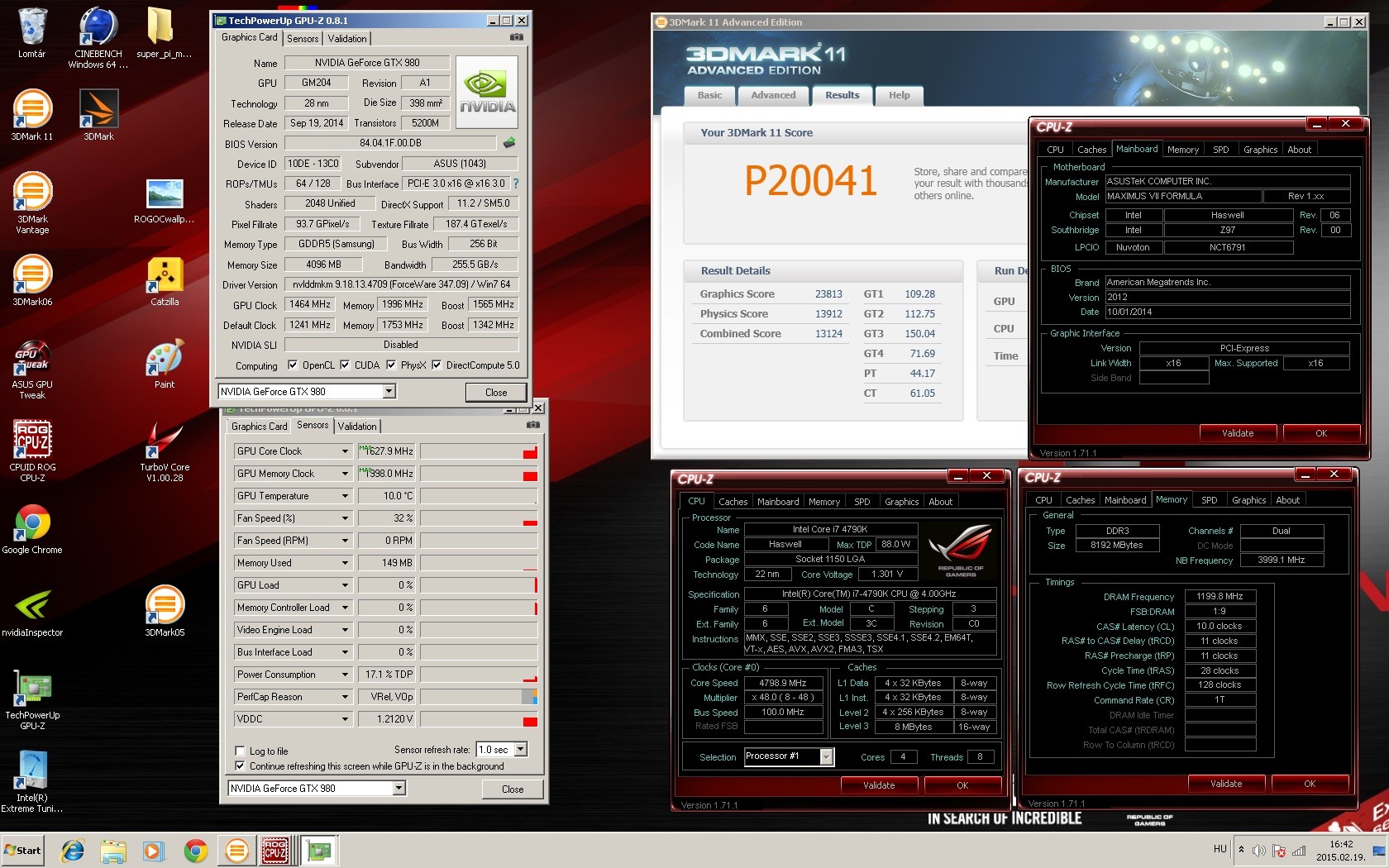Open Google Chrome desktop shortcut
This screenshot has height=868, width=1389.
coord(32,528)
